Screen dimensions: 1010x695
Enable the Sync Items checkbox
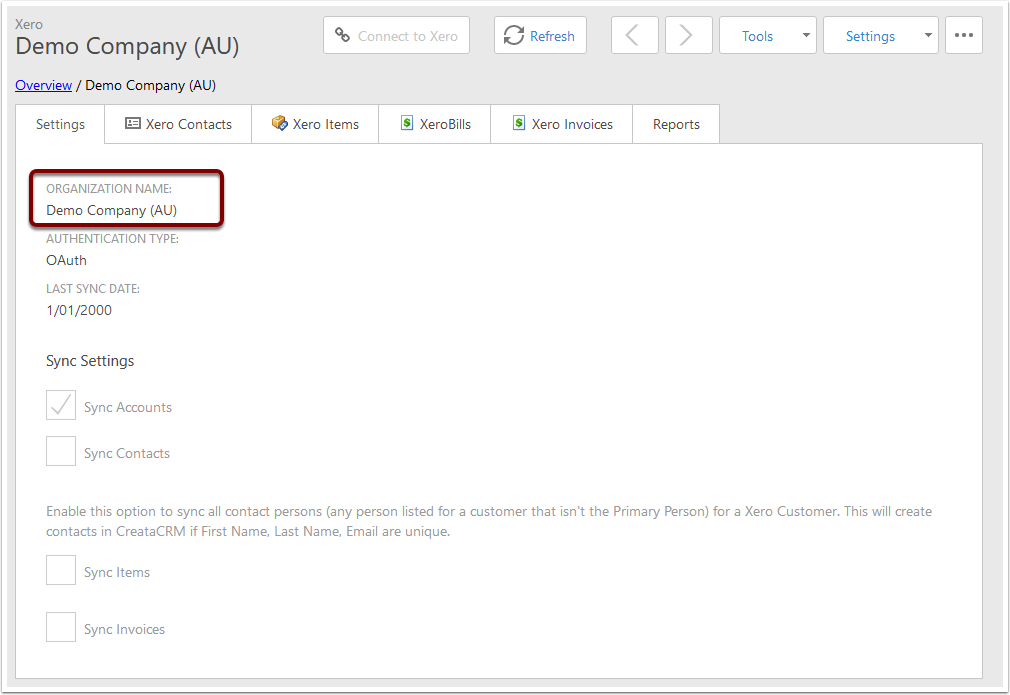pyautogui.click(x=61, y=570)
